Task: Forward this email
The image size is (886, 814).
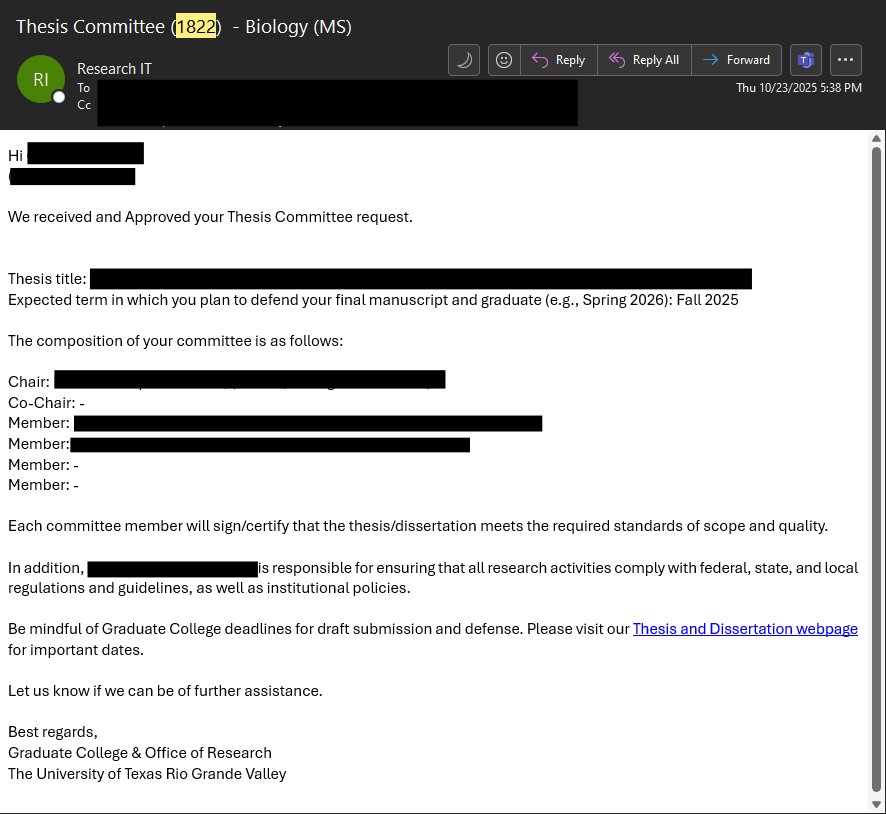Action: click(737, 59)
